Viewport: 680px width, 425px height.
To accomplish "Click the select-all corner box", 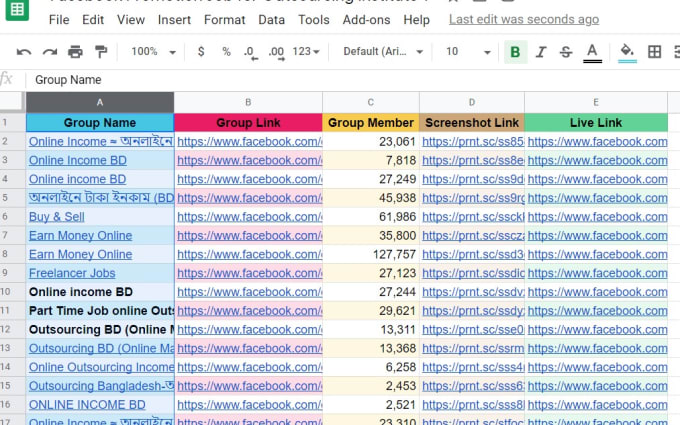I will tap(12, 102).
